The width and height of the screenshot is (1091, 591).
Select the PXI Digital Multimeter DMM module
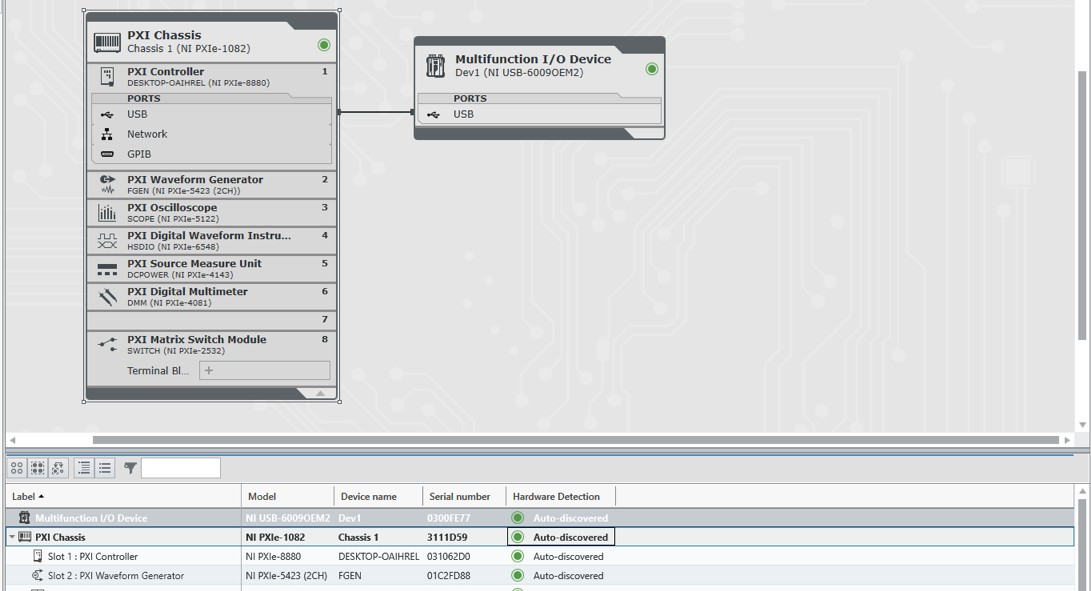point(212,297)
